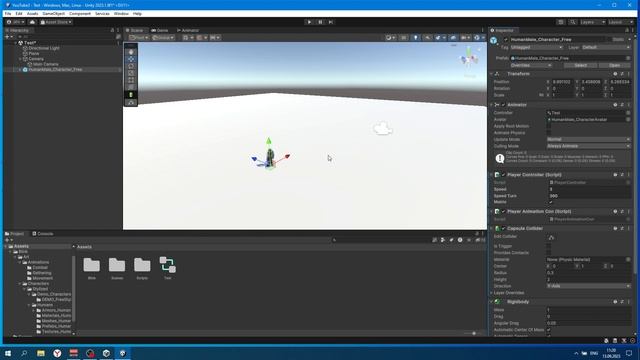Toggle Apply Root Motion checkbox
Viewport: 640px width, 360px height.
click(549, 126)
